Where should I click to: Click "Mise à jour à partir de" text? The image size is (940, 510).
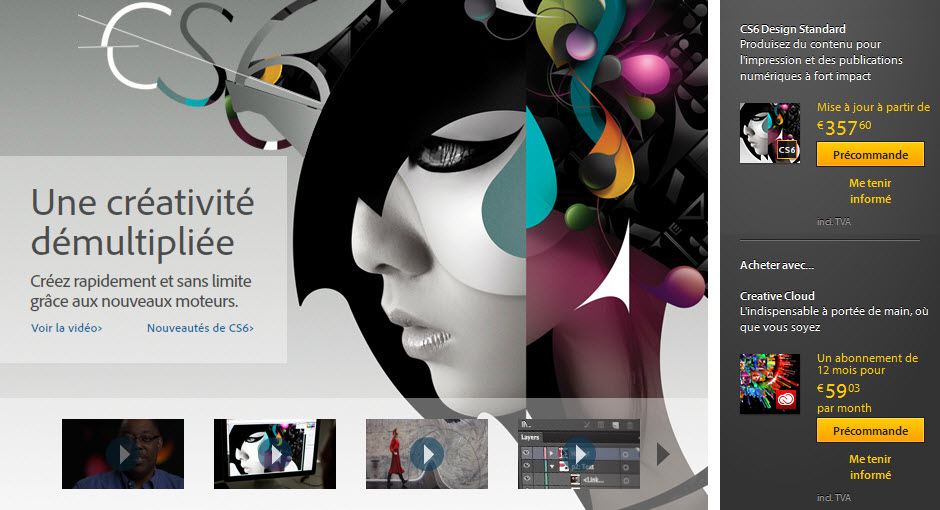[x=873, y=107]
